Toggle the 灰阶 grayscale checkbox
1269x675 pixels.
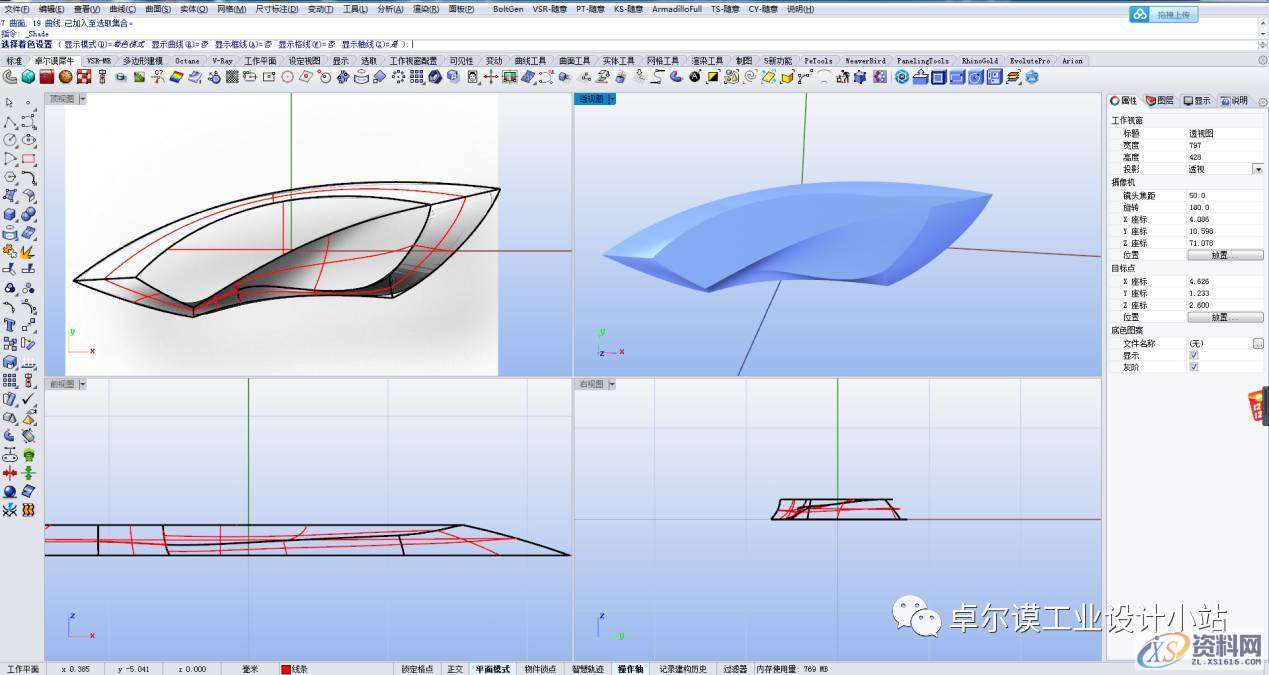1193,367
